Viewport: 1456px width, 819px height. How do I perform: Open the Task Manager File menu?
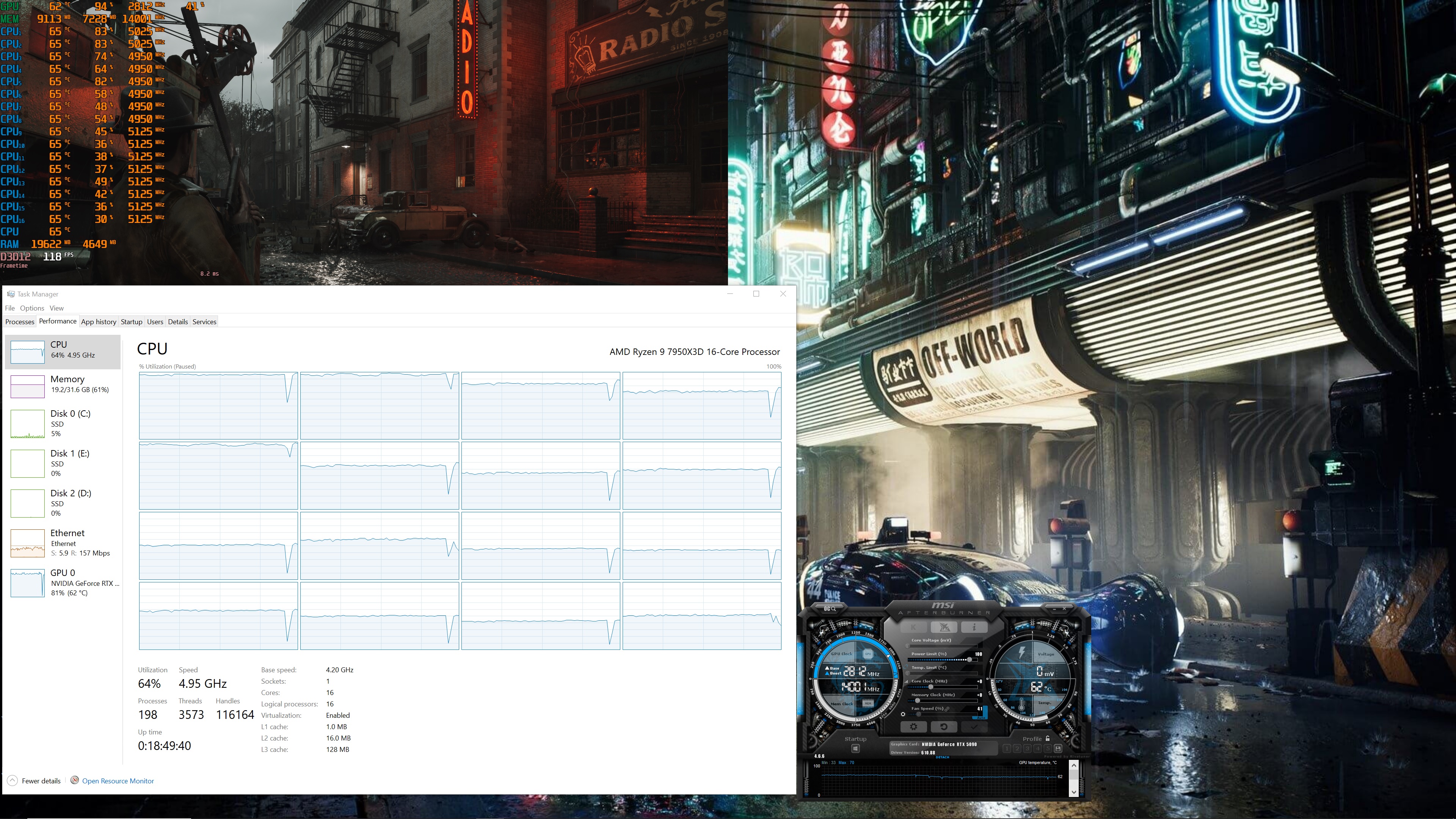tap(9, 308)
